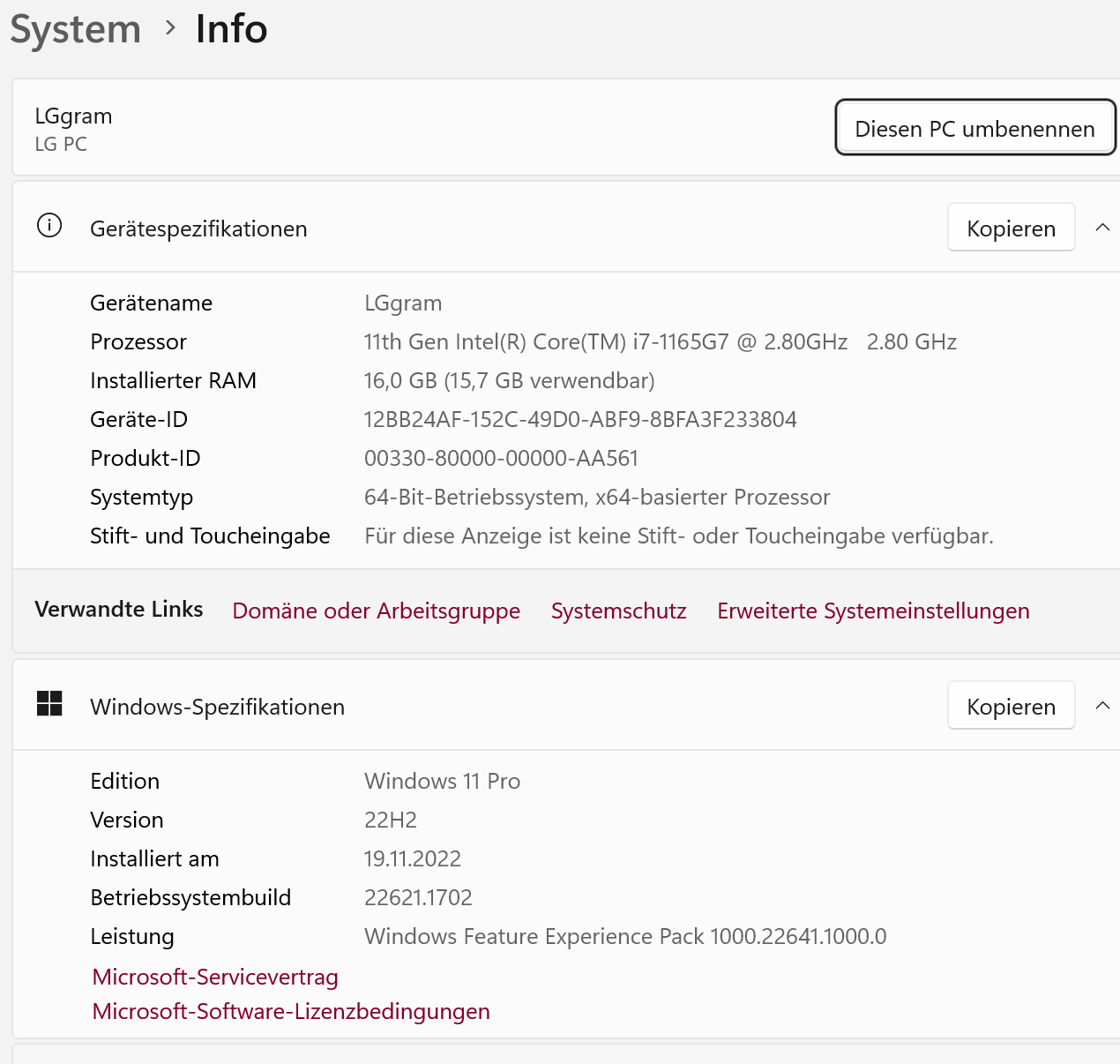
Task: Open Domäne oder Arbeitsgruppe link
Action: click(376, 611)
